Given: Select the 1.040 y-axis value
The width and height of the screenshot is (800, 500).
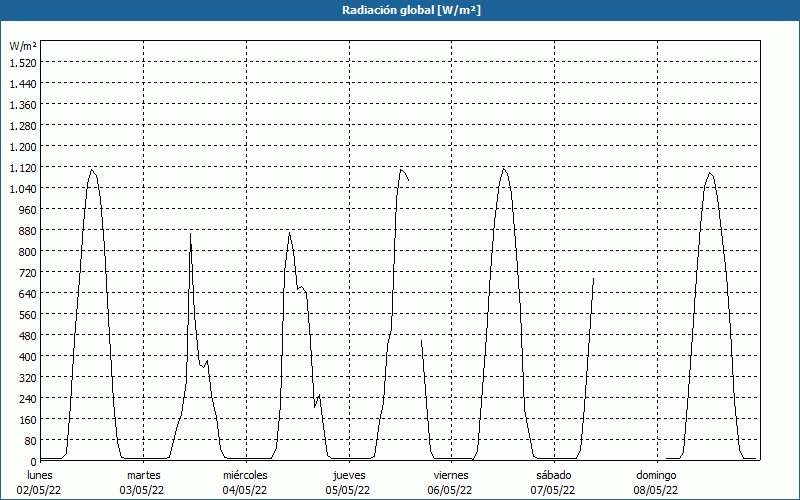Looking at the screenshot, I should [23, 189].
